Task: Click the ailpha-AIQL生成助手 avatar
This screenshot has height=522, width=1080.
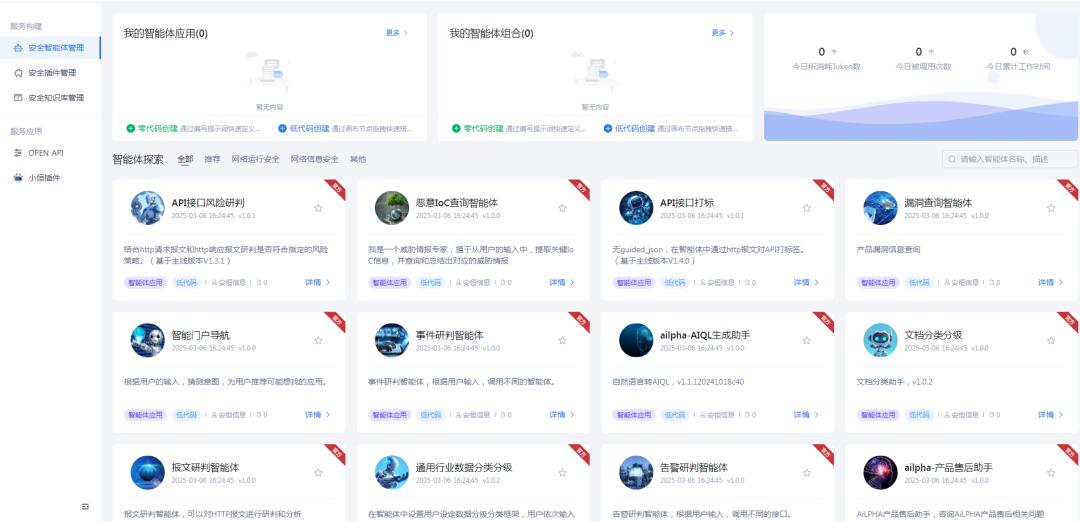Action: (636, 340)
